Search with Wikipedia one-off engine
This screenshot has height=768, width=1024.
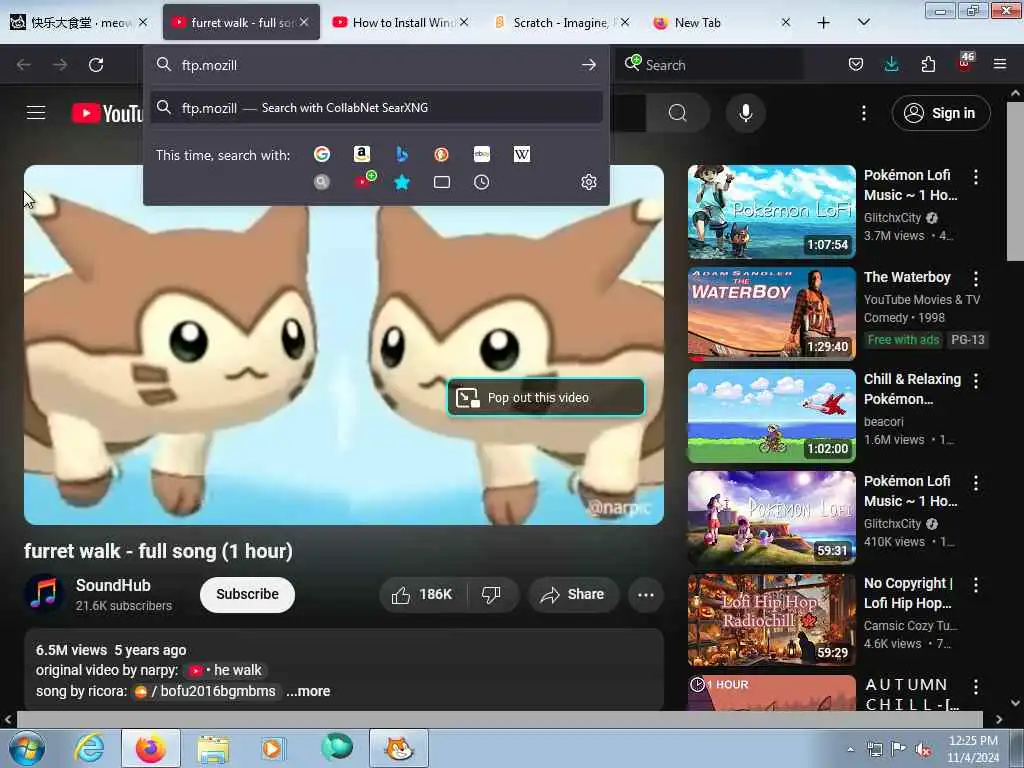[522, 154]
